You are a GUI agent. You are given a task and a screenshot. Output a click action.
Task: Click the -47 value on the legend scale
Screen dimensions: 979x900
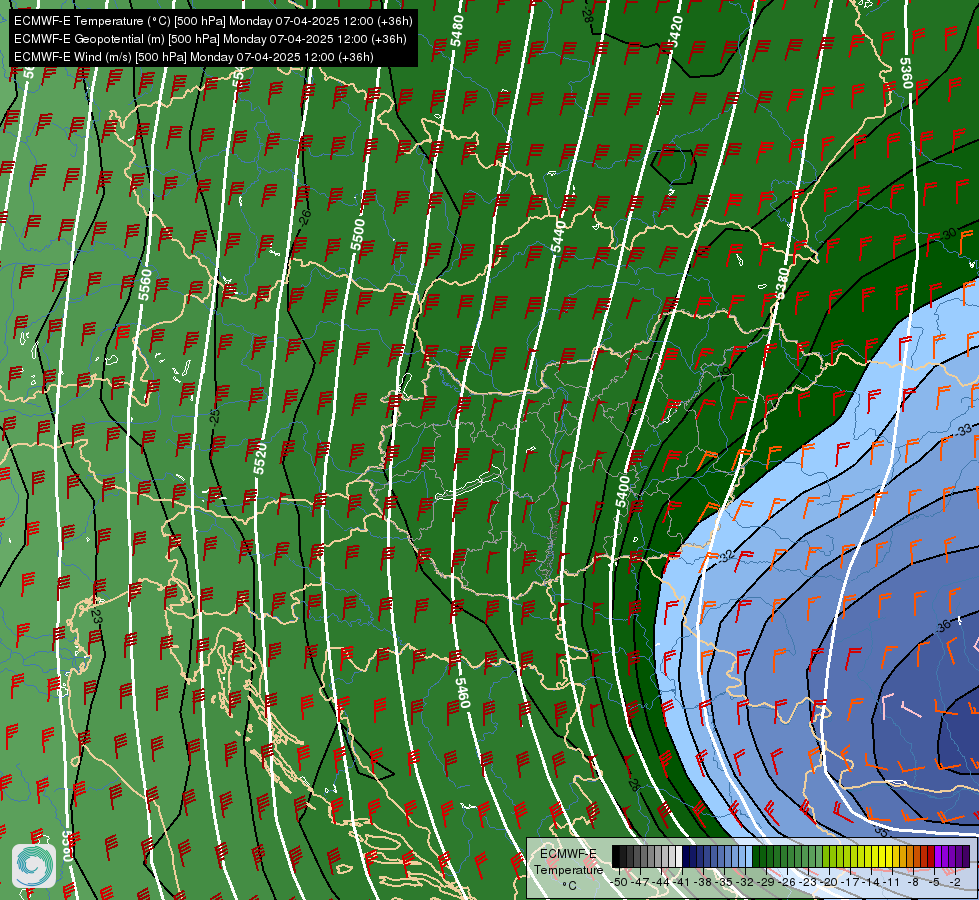pyautogui.click(x=639, y=882)
